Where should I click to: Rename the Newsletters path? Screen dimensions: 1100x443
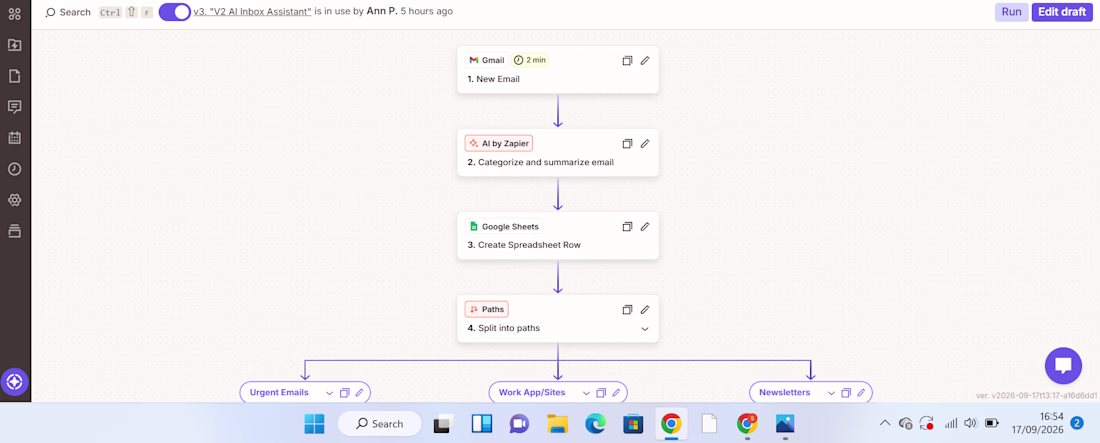tap(861, 393)
